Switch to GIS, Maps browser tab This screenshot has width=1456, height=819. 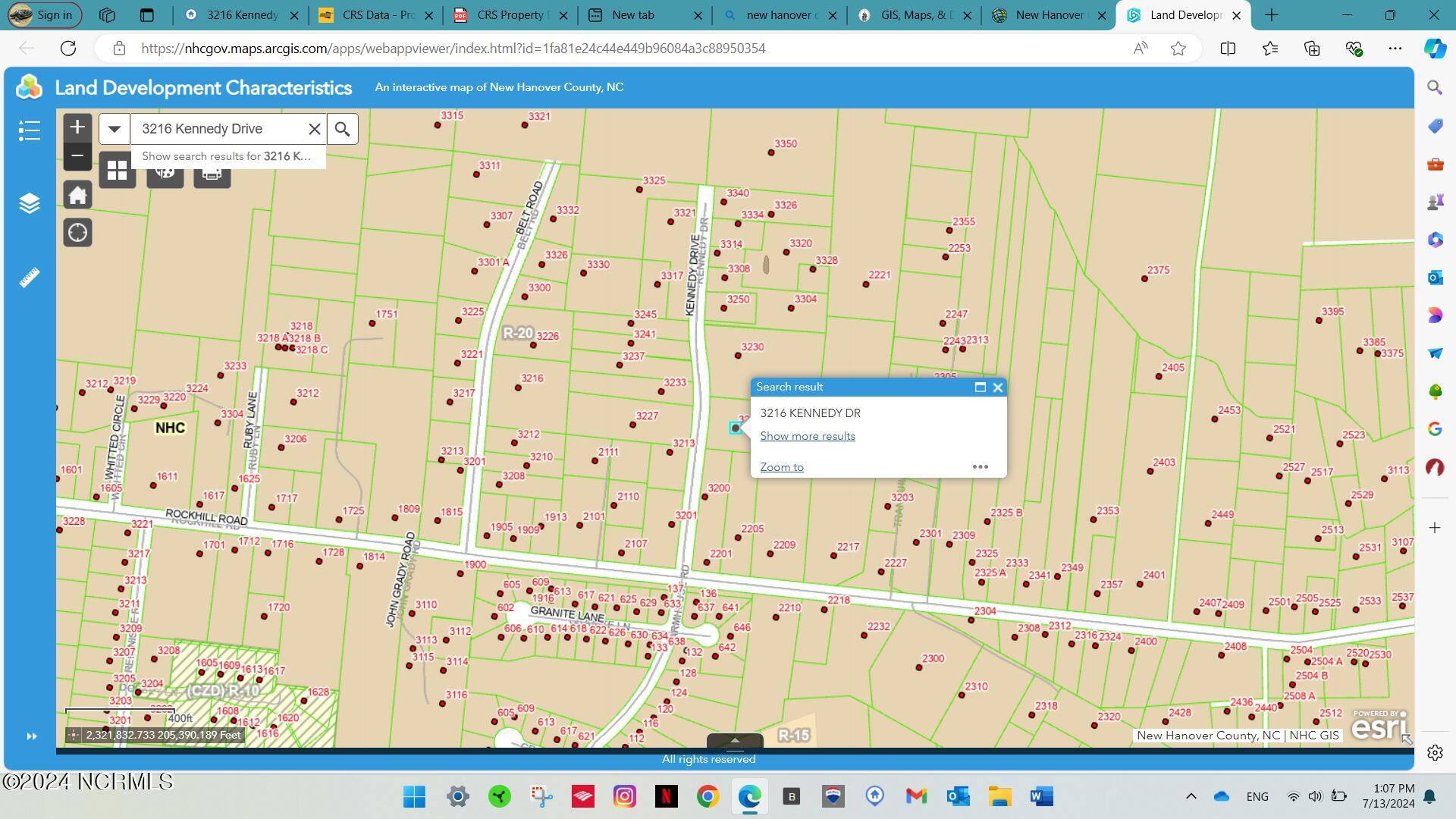[x=915, y=15]
